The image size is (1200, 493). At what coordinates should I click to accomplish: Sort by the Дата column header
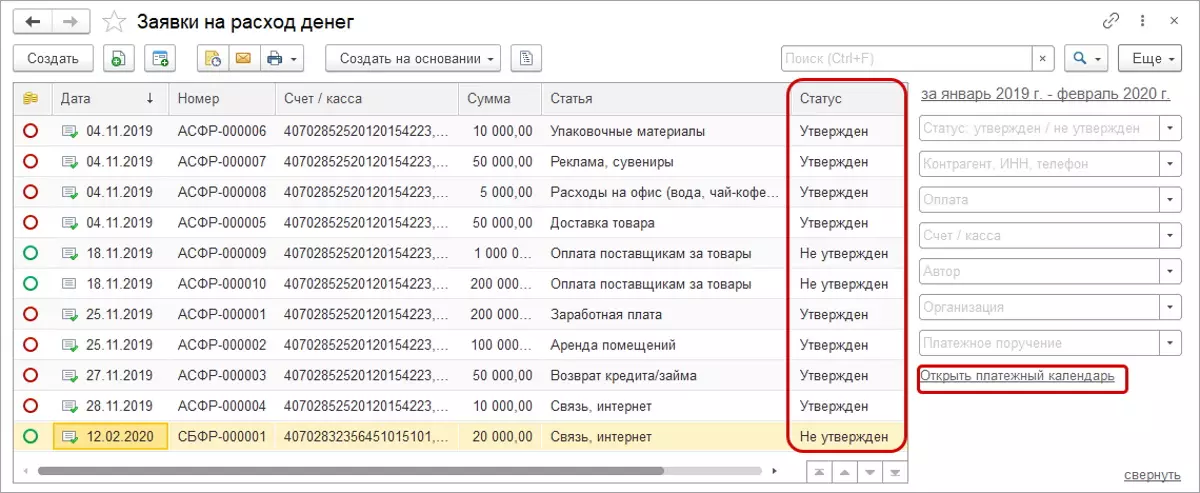[110, 99]
